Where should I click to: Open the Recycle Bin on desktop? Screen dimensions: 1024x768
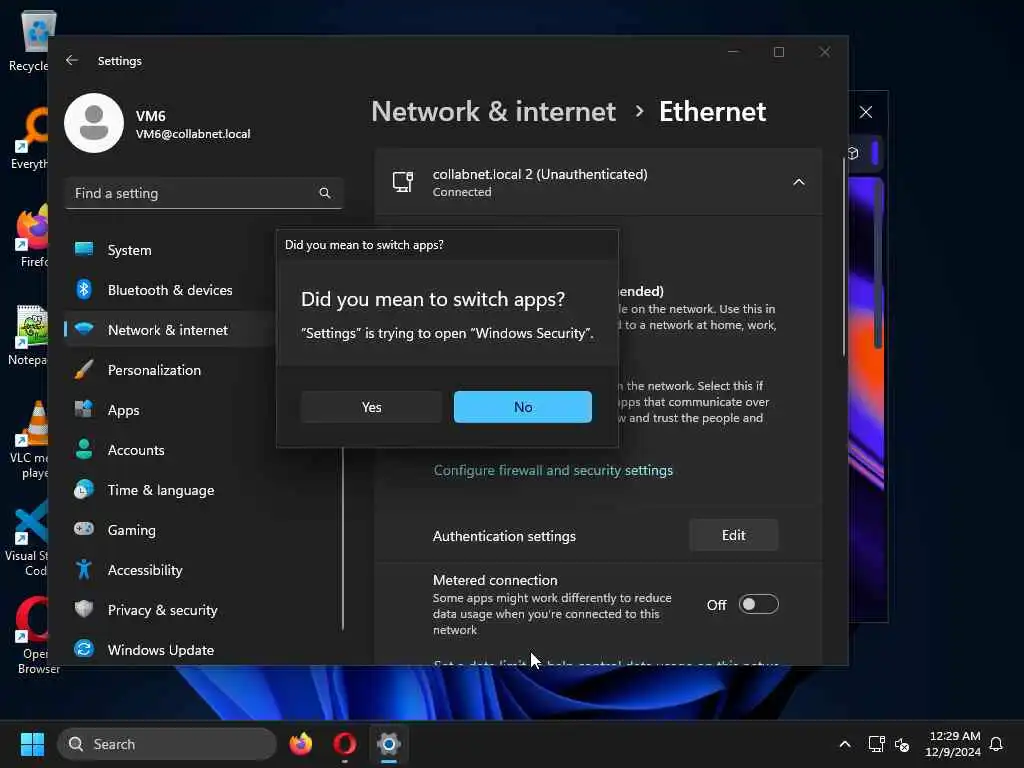[x=29, y=40]
